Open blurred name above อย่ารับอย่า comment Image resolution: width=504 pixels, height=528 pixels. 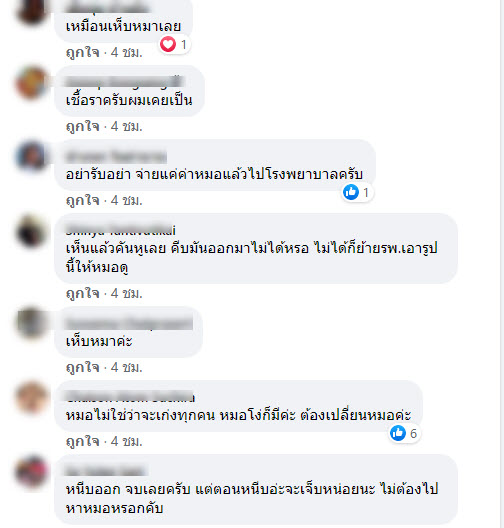[116, 157]
